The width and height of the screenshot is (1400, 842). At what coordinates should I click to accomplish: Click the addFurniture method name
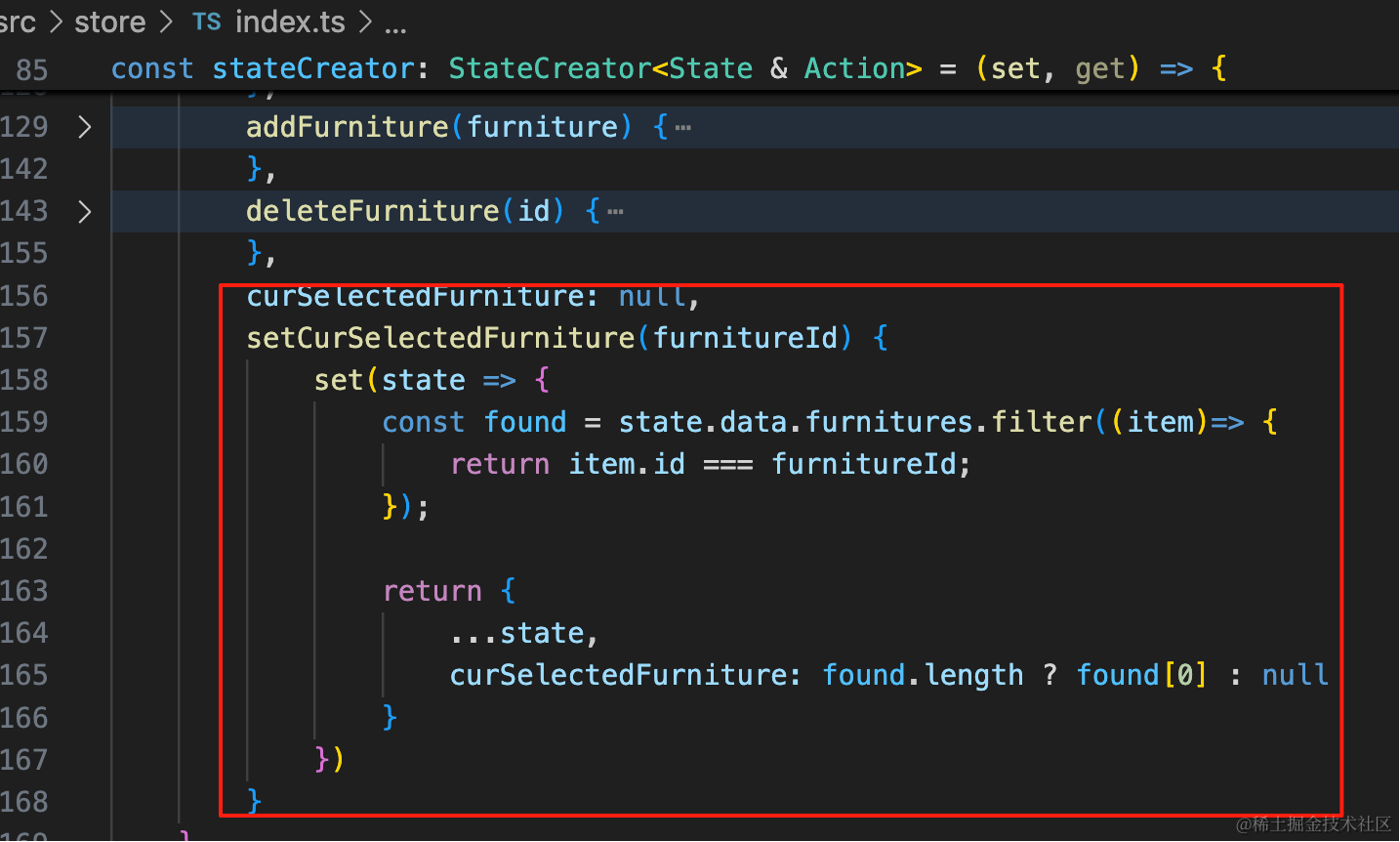tap(348, 127)
